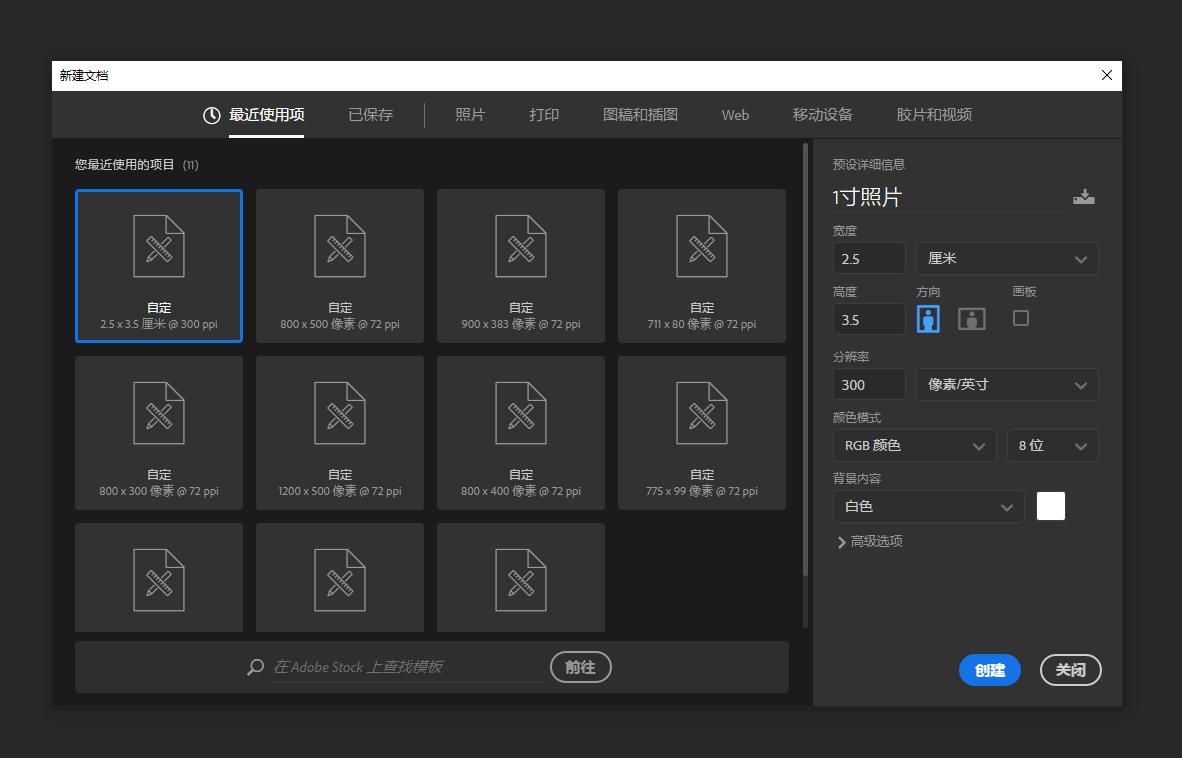
Task: Switch to the 照片 tab
Action: pyautogui.click(x=469, y=115)
